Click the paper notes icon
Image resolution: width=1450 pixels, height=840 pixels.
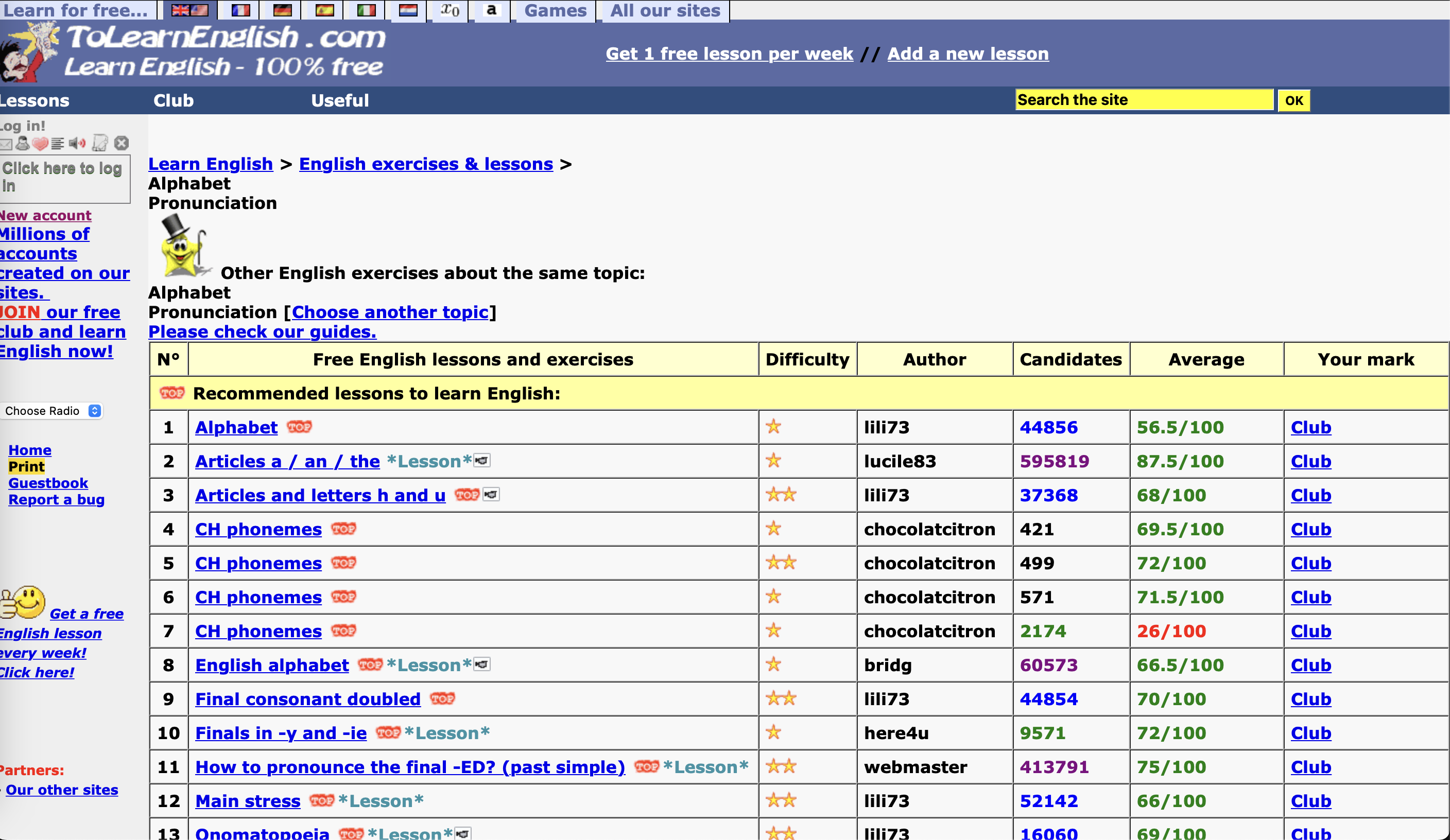point(99,143)
